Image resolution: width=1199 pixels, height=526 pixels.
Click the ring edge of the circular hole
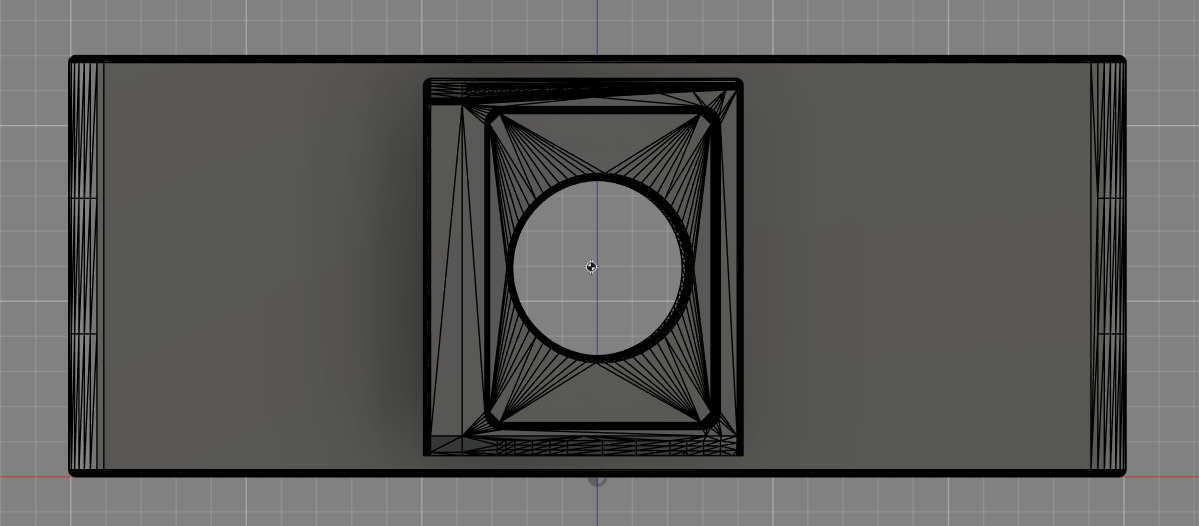[x=598, y=180]
